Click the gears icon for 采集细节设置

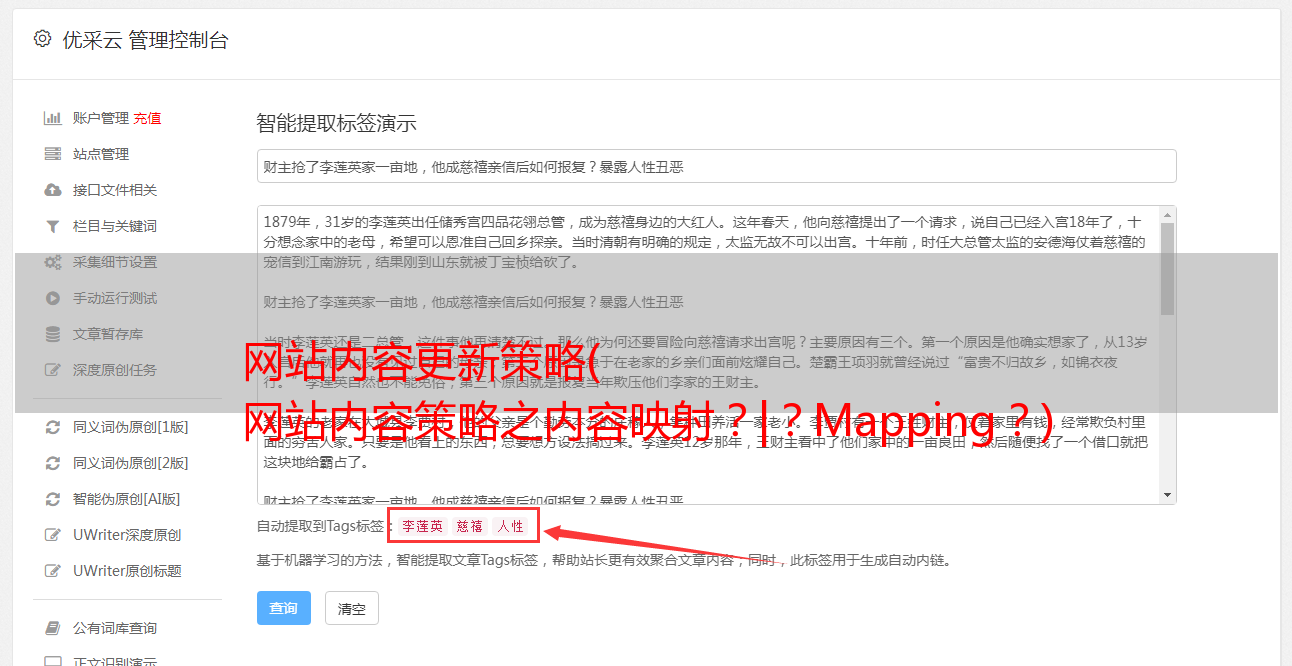pos(53,262)
